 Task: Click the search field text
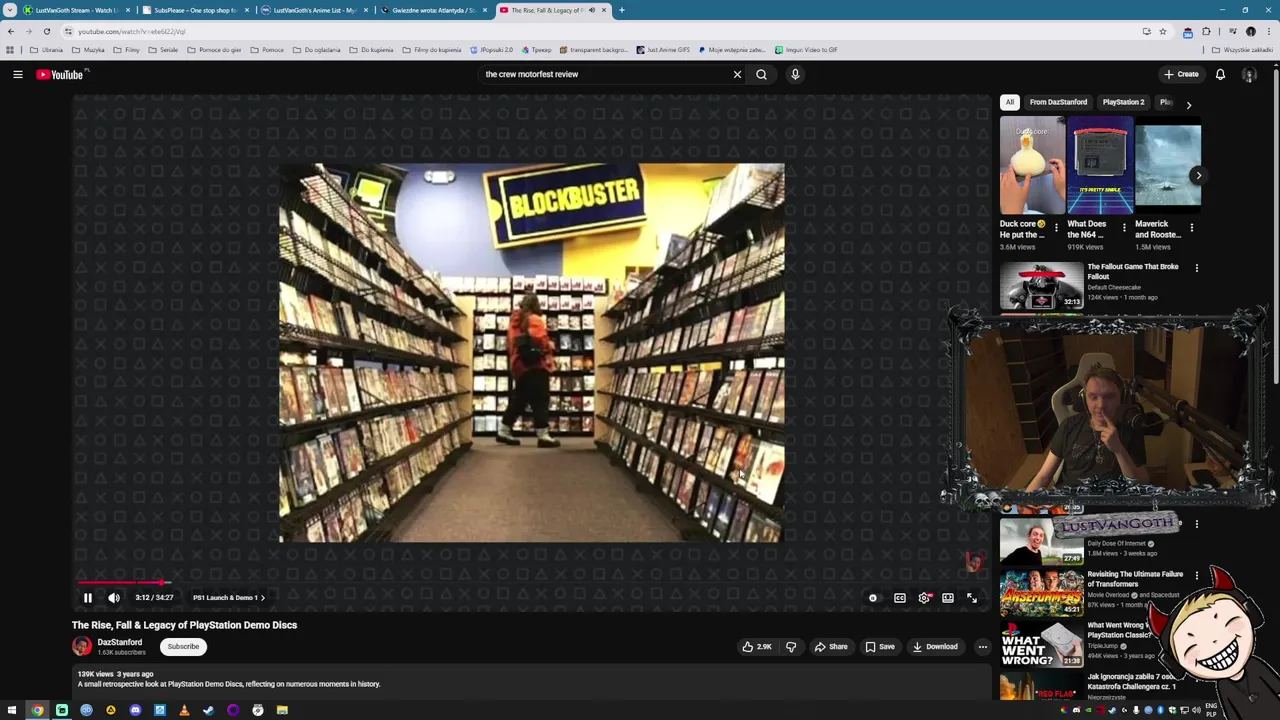pos(532,74)
